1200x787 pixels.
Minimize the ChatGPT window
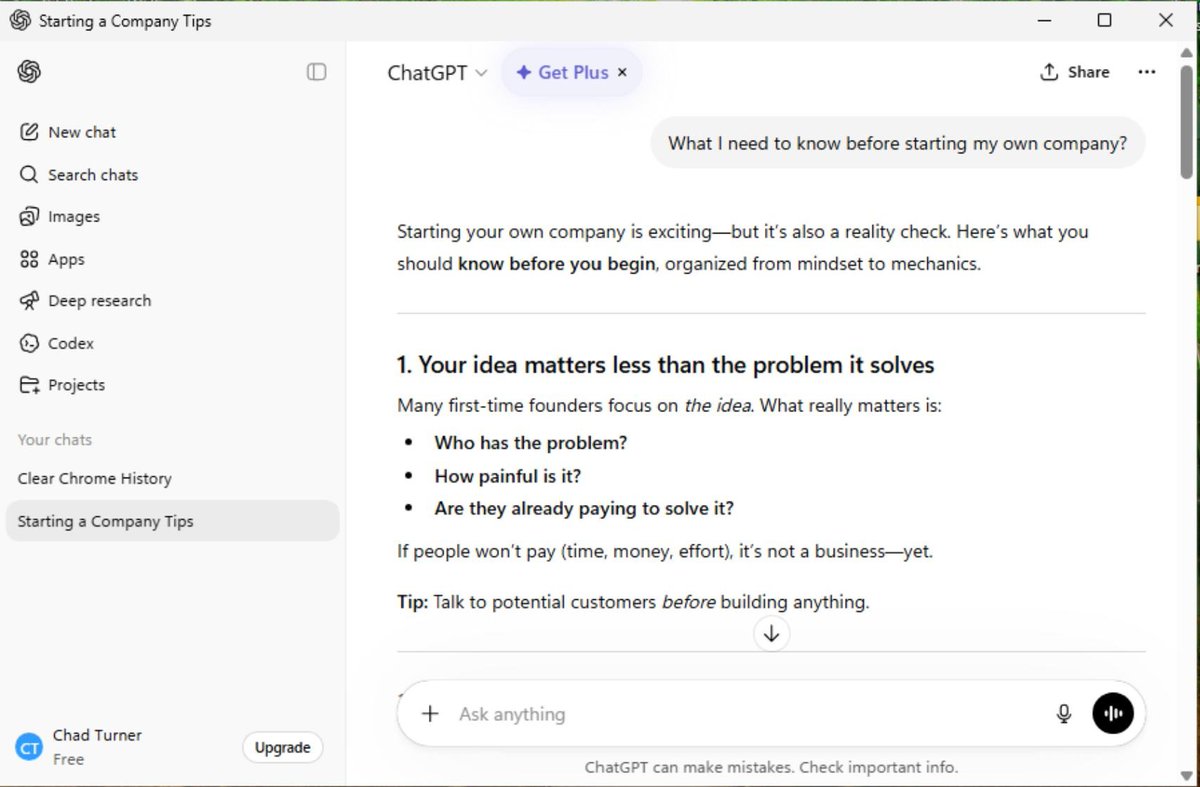click(1043, 20)
